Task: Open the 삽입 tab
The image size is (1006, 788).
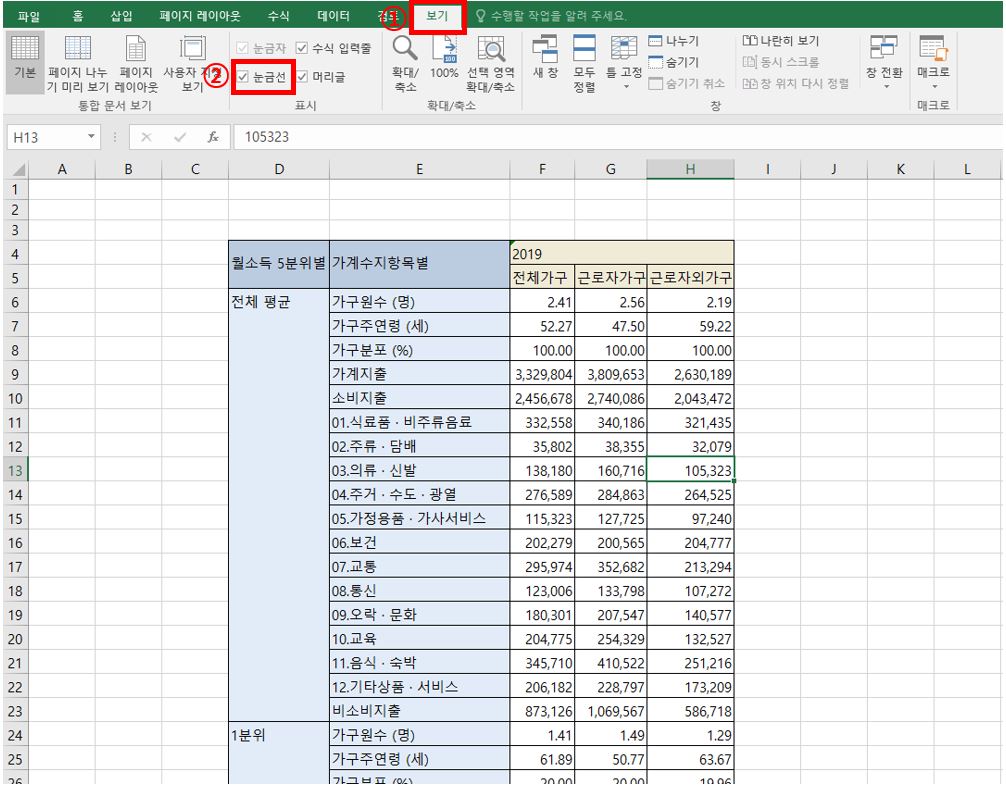Action: [x=121, y=15]
